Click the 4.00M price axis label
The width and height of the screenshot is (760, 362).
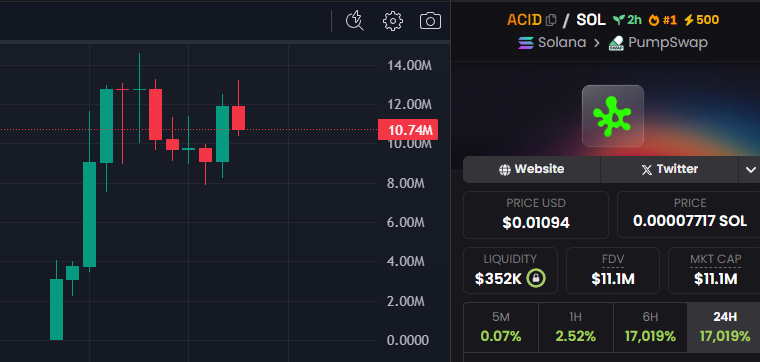coord(406,262)
